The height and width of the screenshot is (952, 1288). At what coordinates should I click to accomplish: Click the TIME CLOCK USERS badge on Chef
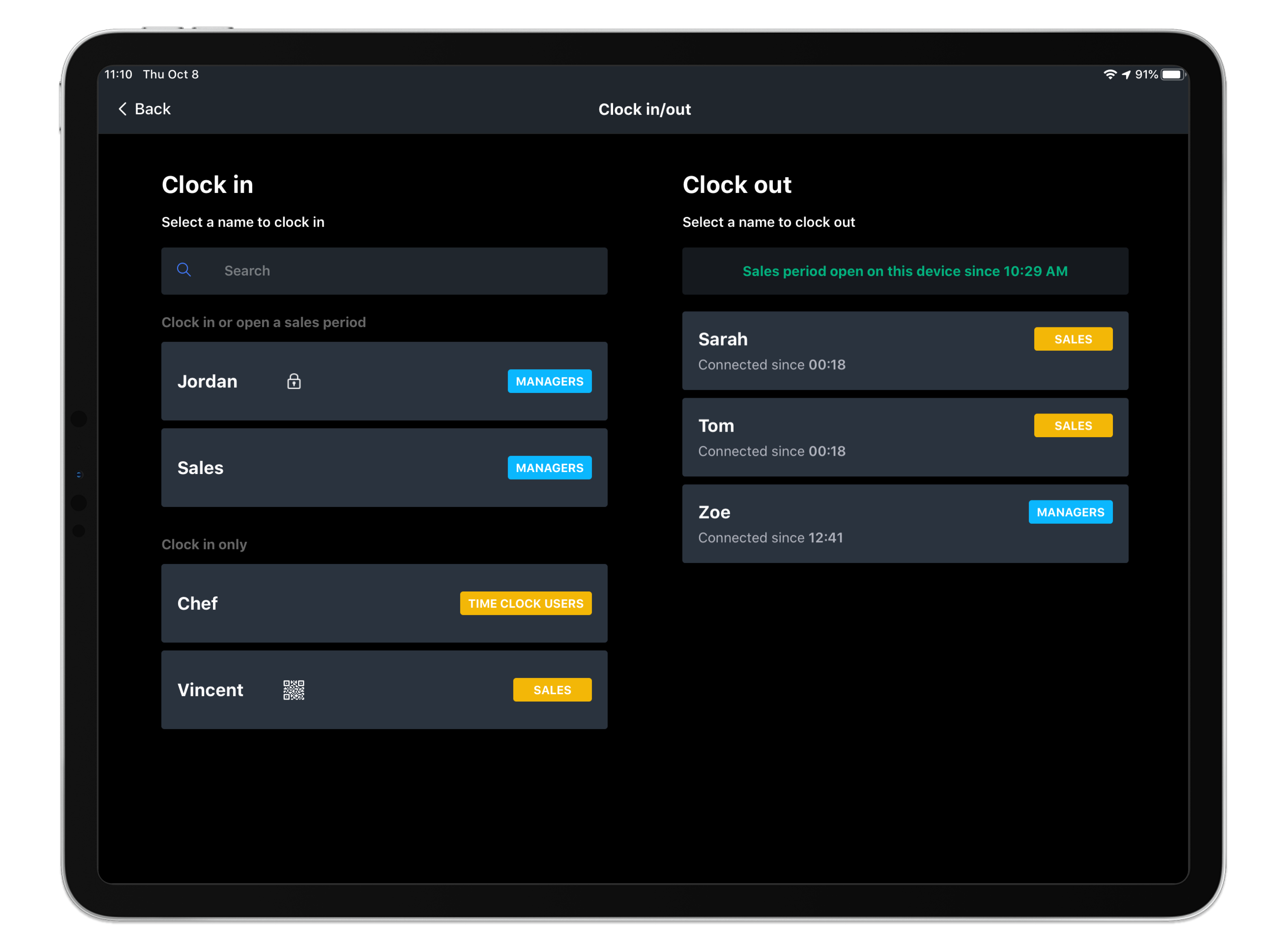[x=526, y=603]
